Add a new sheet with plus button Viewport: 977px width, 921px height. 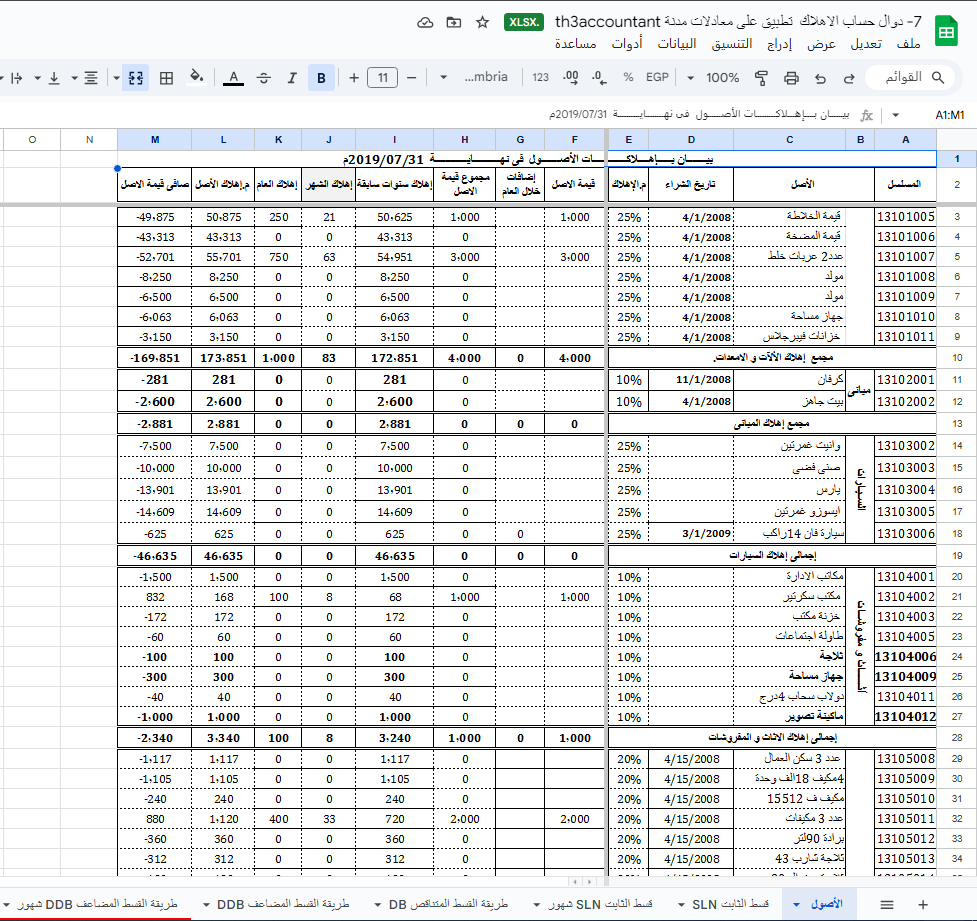tap(923, 904)
